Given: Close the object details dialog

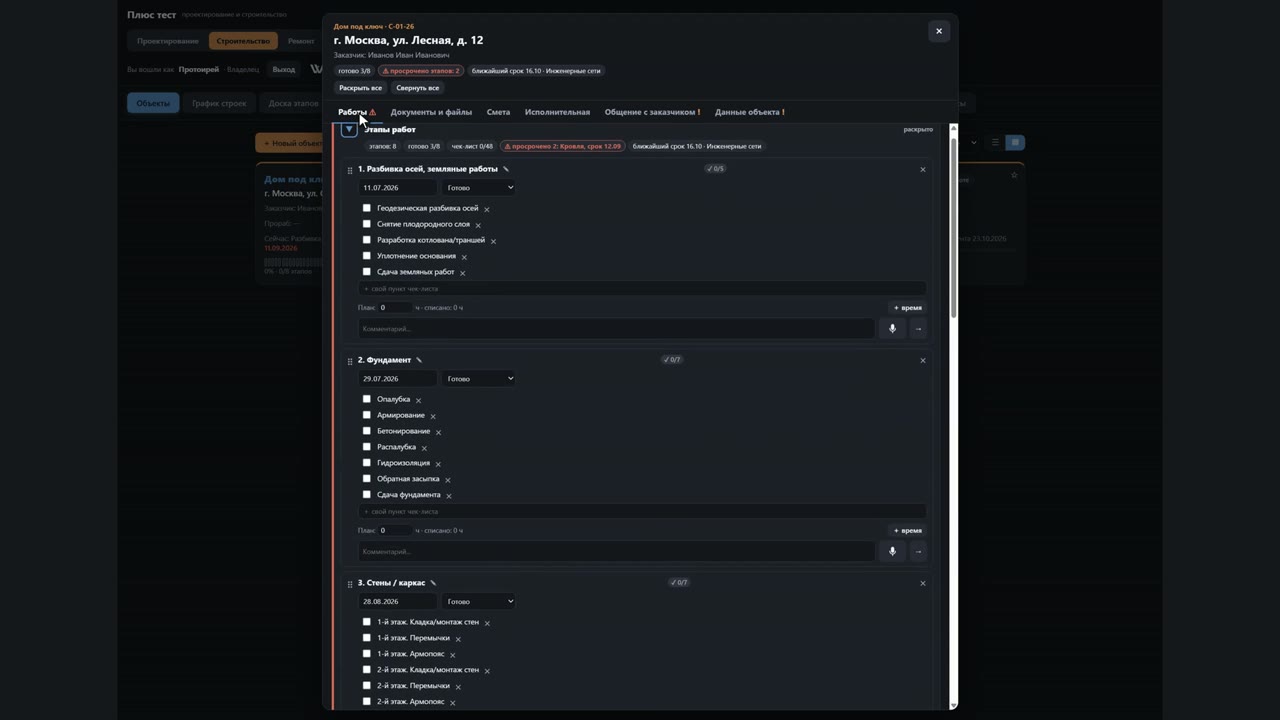Looking at the screenshot, I should tap(939, 31).
